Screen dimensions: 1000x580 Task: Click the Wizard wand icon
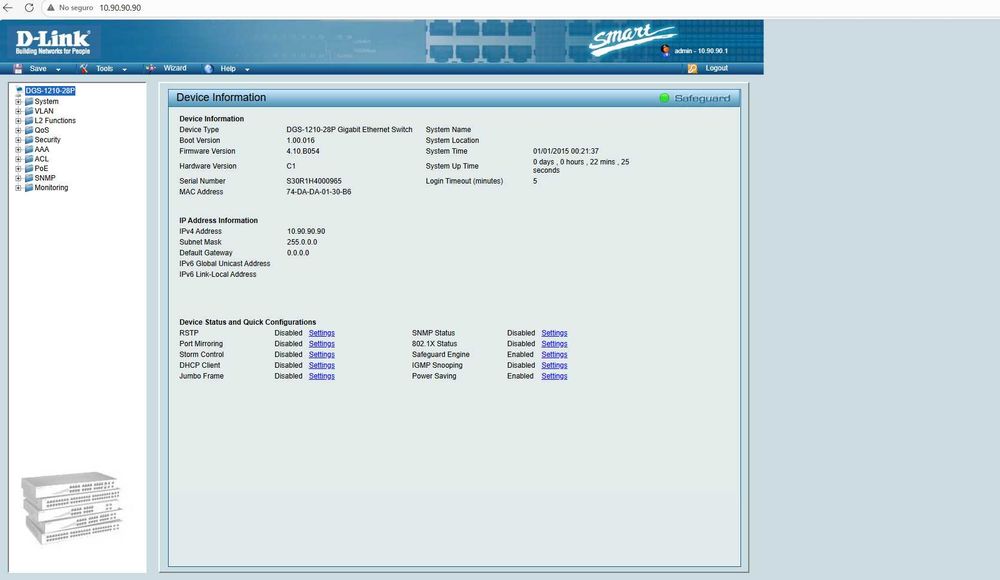coord(151,68)
